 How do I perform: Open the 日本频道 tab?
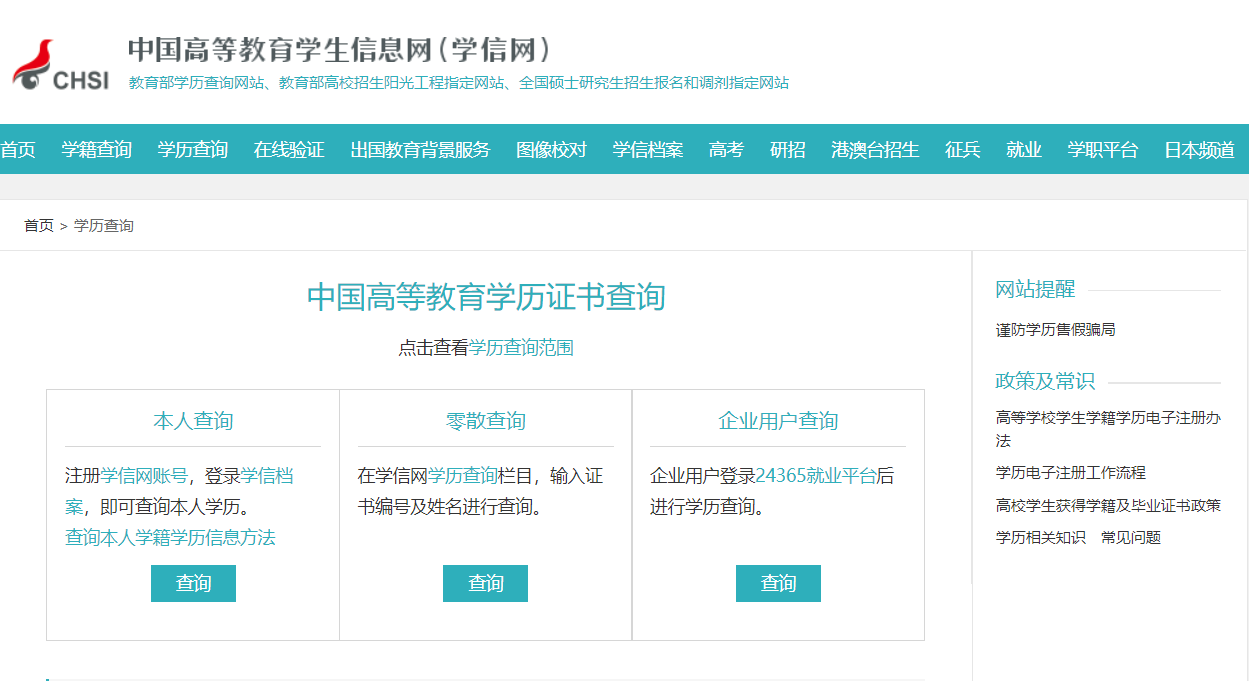[1199, 149]
